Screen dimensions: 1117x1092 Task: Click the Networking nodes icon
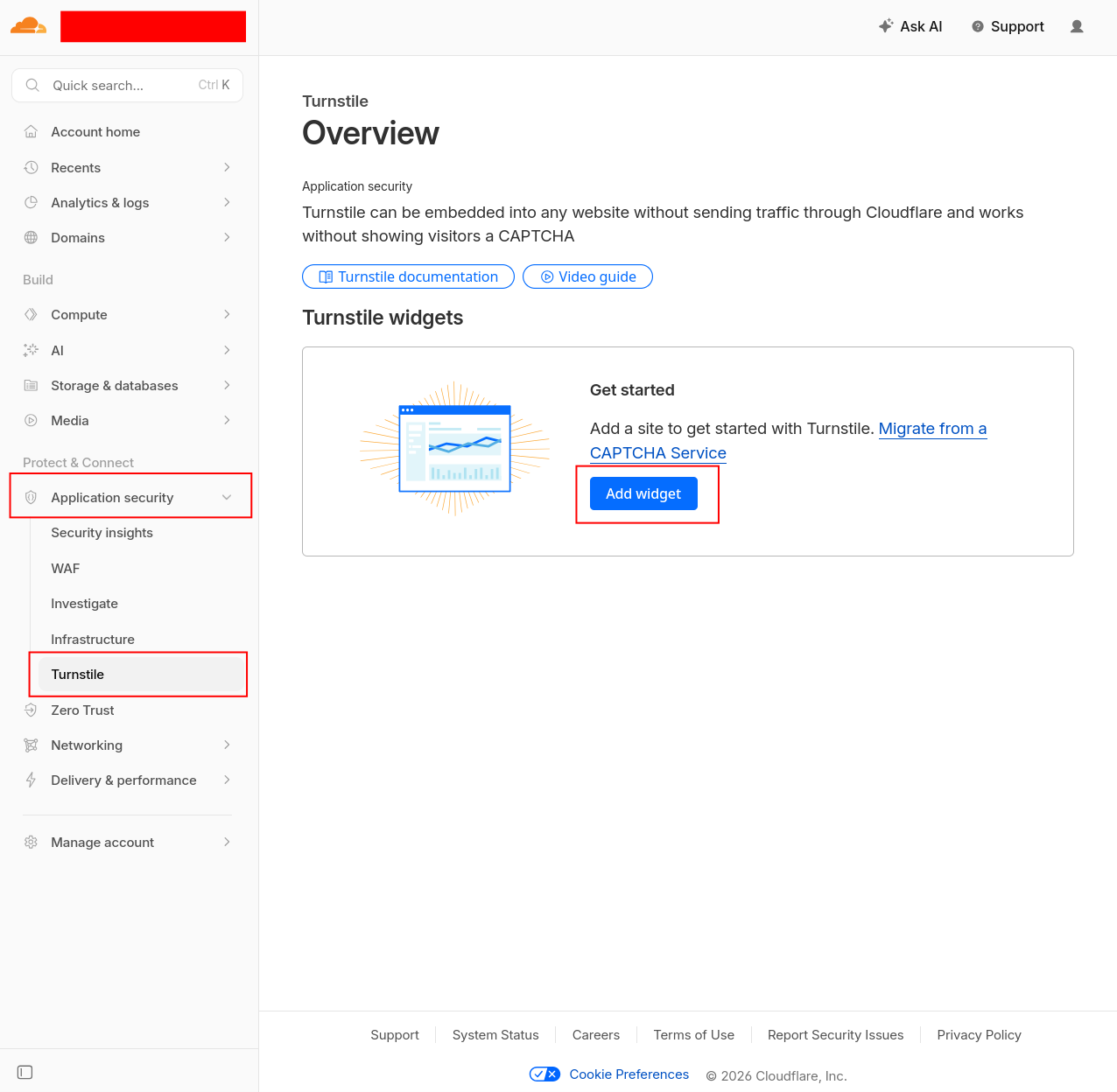[x=31, y=745]
